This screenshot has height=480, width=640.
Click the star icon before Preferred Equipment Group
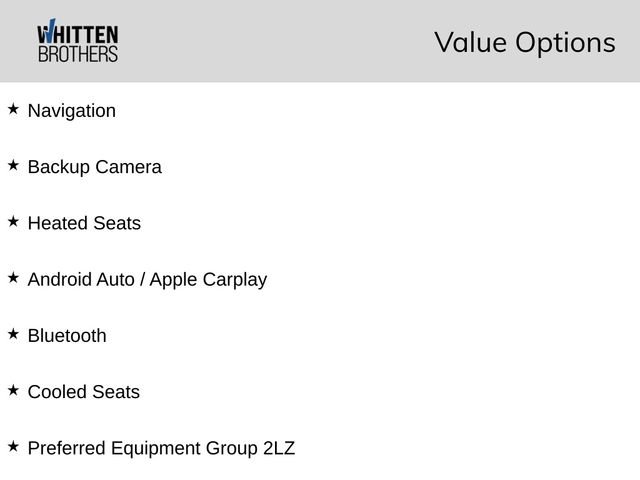12,446
